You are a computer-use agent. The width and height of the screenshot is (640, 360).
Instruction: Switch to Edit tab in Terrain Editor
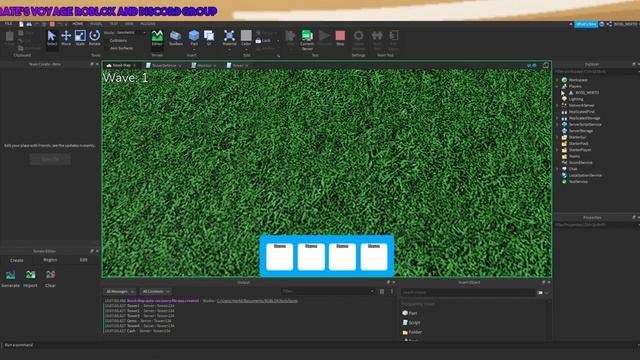(x=83, y=260)
